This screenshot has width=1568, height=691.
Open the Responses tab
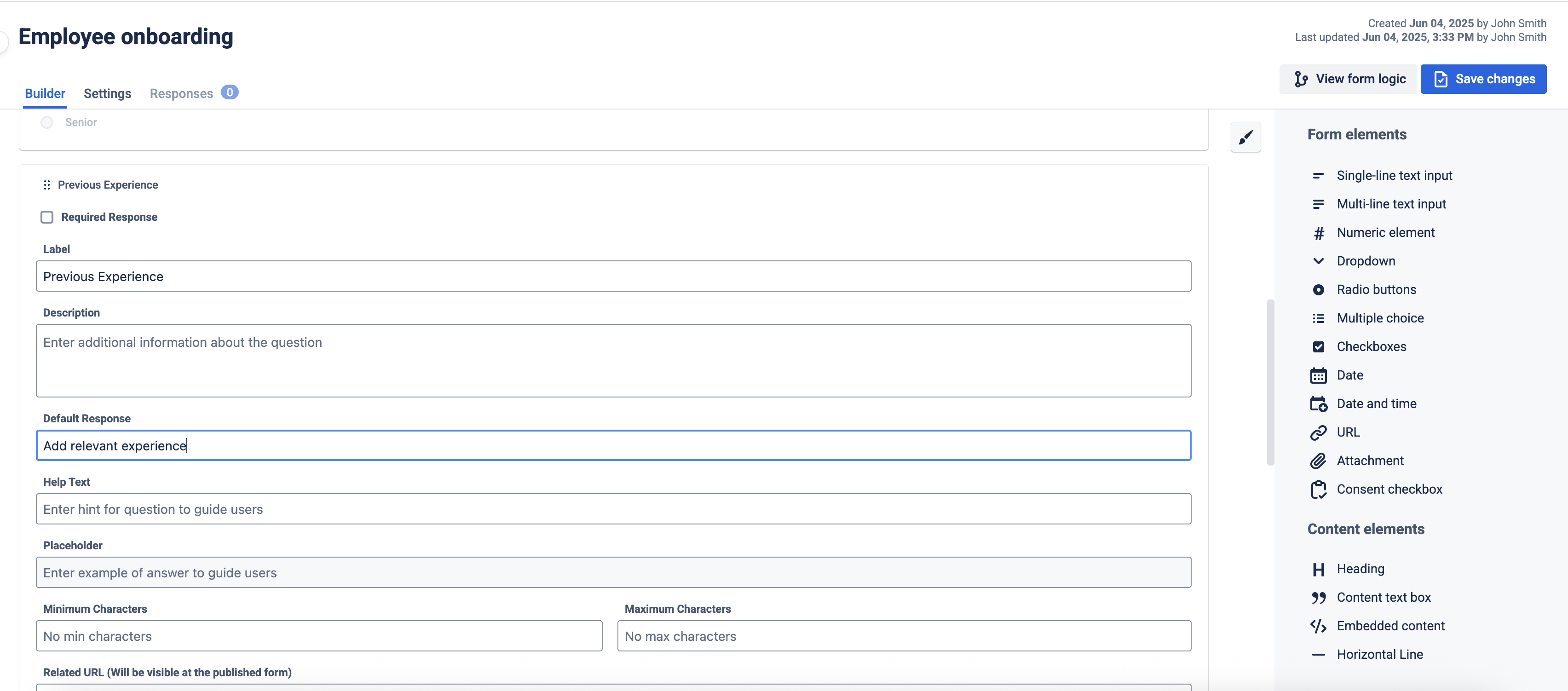tap(181, 93)
